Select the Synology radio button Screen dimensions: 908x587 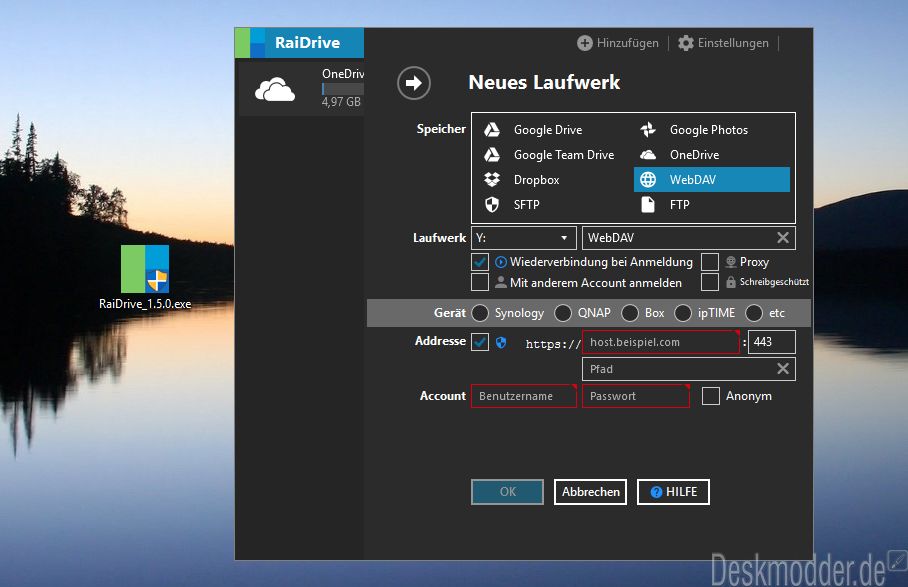[x=480, y=313]
